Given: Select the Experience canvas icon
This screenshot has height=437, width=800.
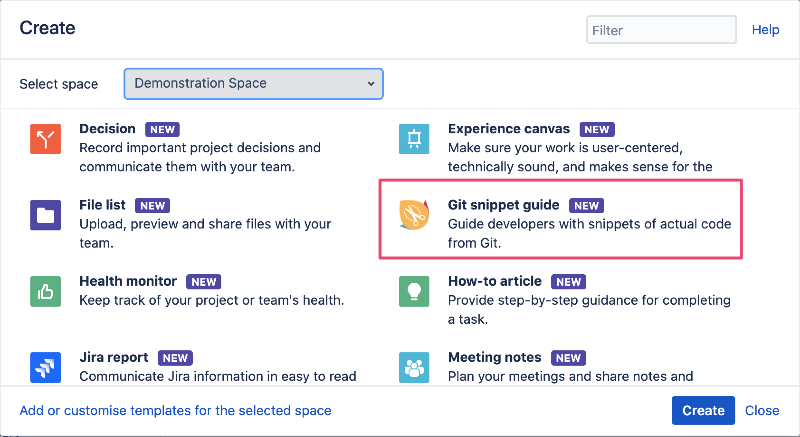Looking at the screenshot, I should (414, 138).
